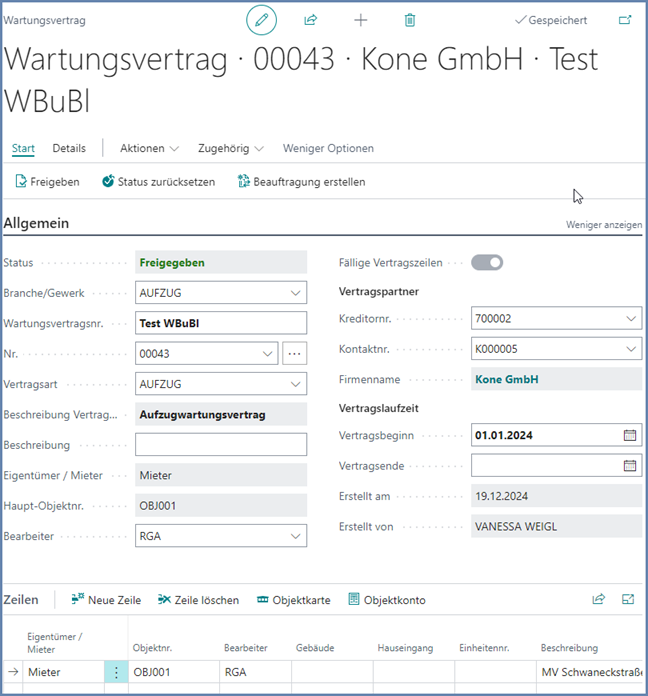Click into Wartungsvertragsnr. field

[221, 323]
